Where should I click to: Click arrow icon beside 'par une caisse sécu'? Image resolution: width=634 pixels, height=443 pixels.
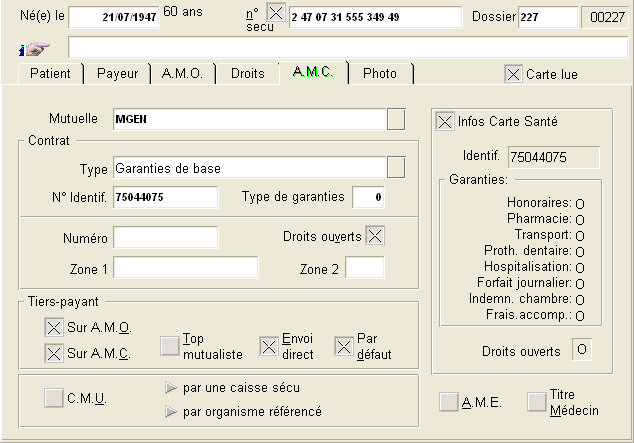pos(171,388)
